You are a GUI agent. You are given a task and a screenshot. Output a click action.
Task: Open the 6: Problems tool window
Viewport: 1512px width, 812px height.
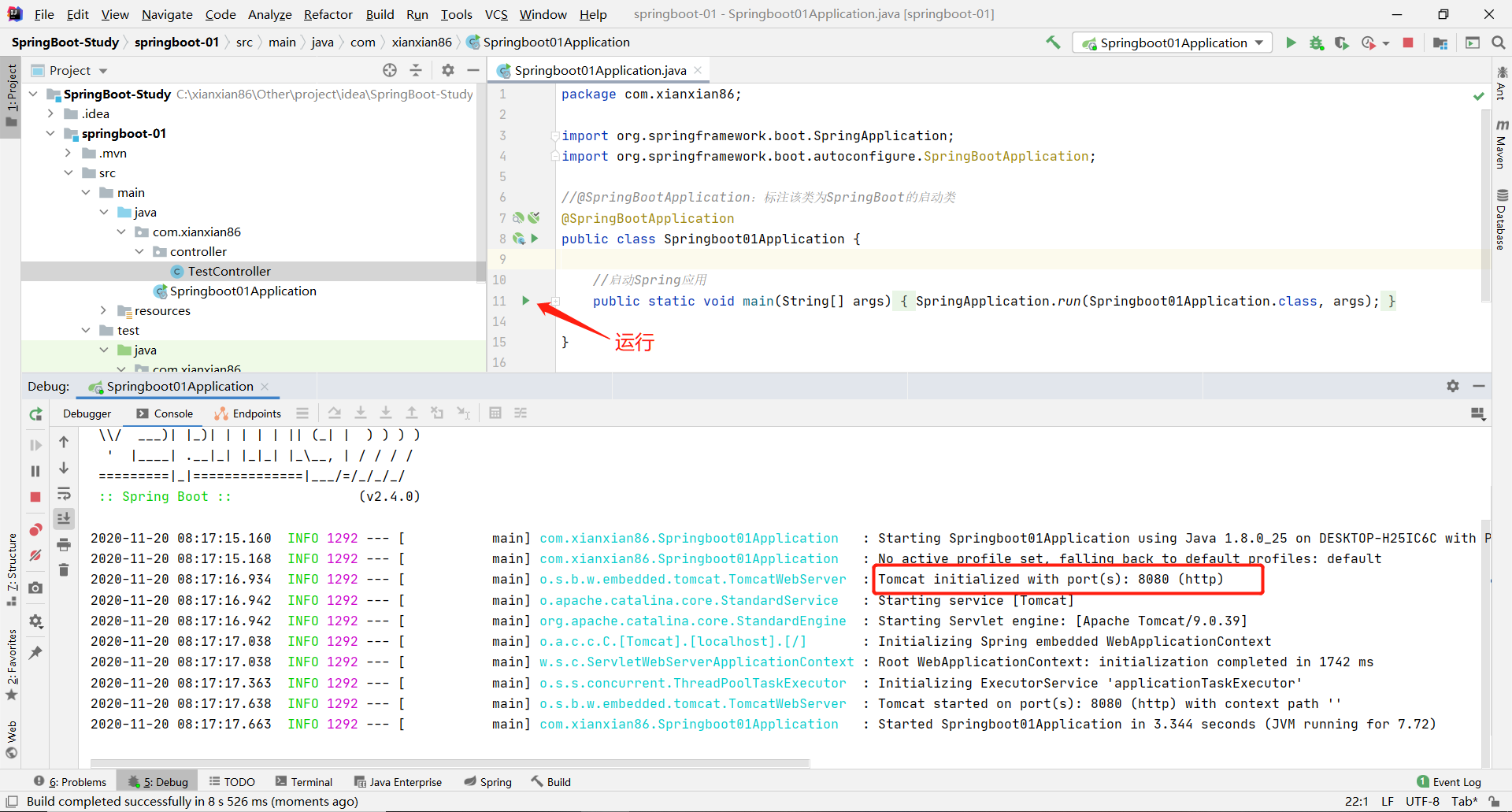(x=70, y=782)
